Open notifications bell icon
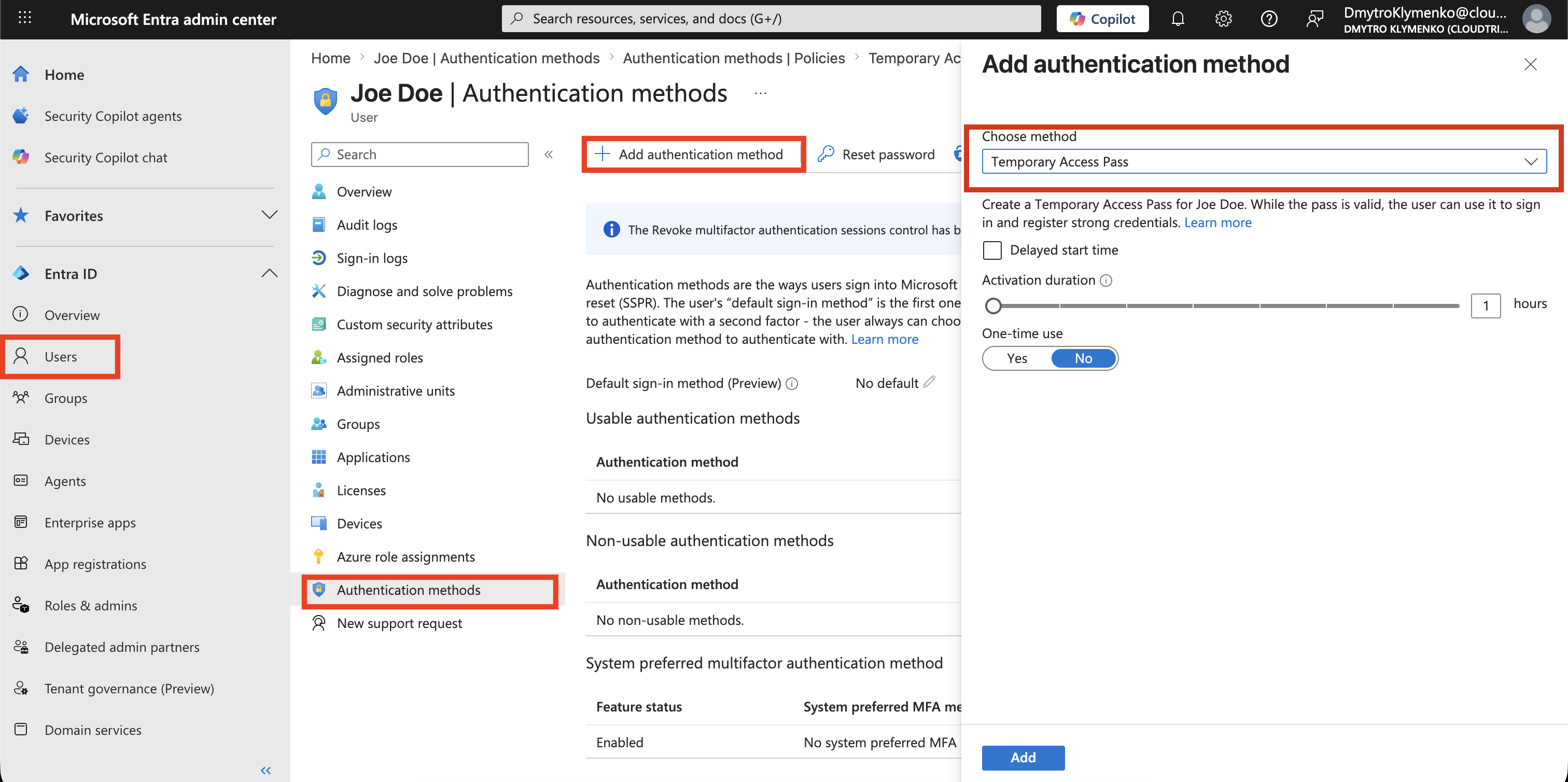 1178,19
